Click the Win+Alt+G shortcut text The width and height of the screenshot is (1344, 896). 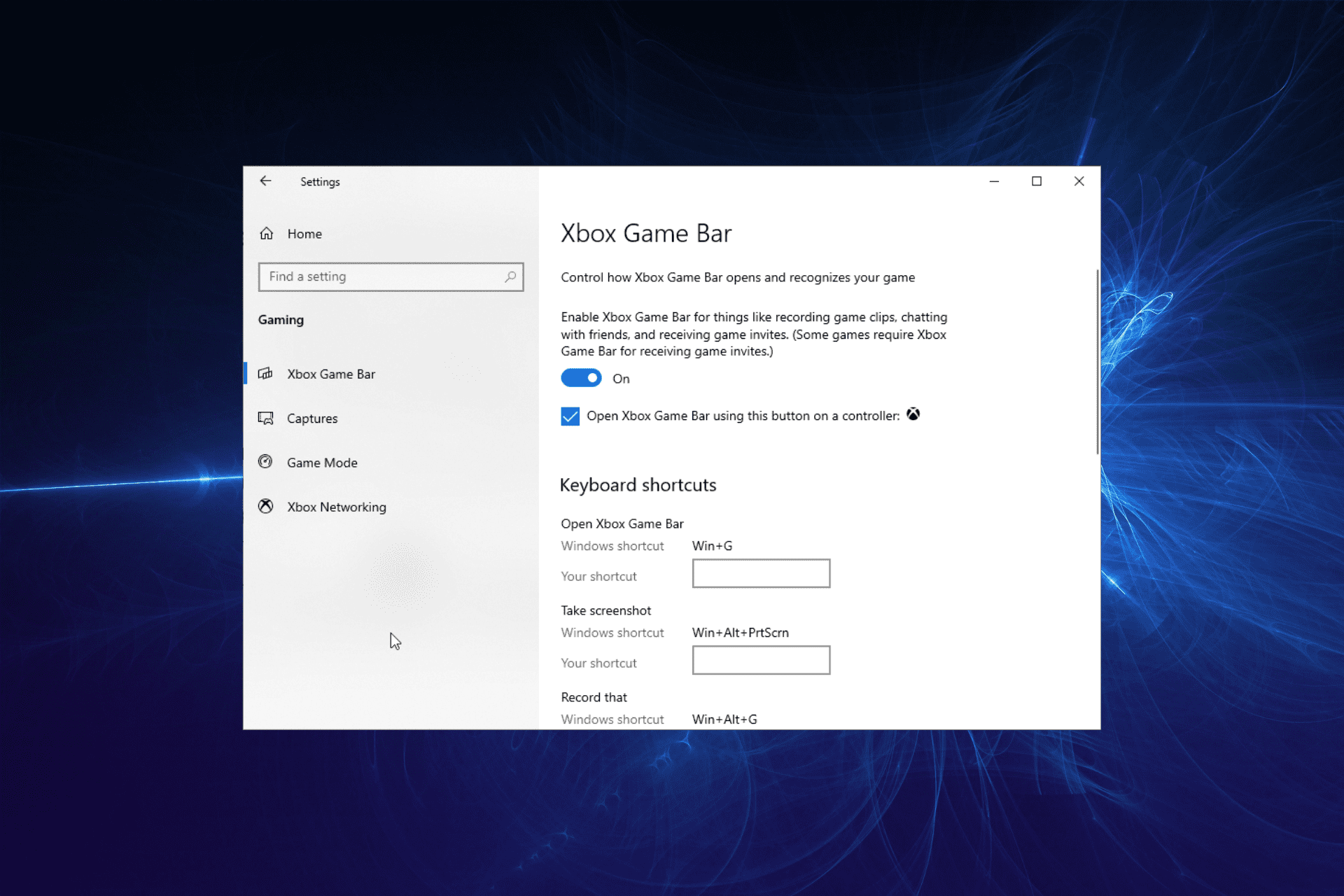click(x=724, y=720)
